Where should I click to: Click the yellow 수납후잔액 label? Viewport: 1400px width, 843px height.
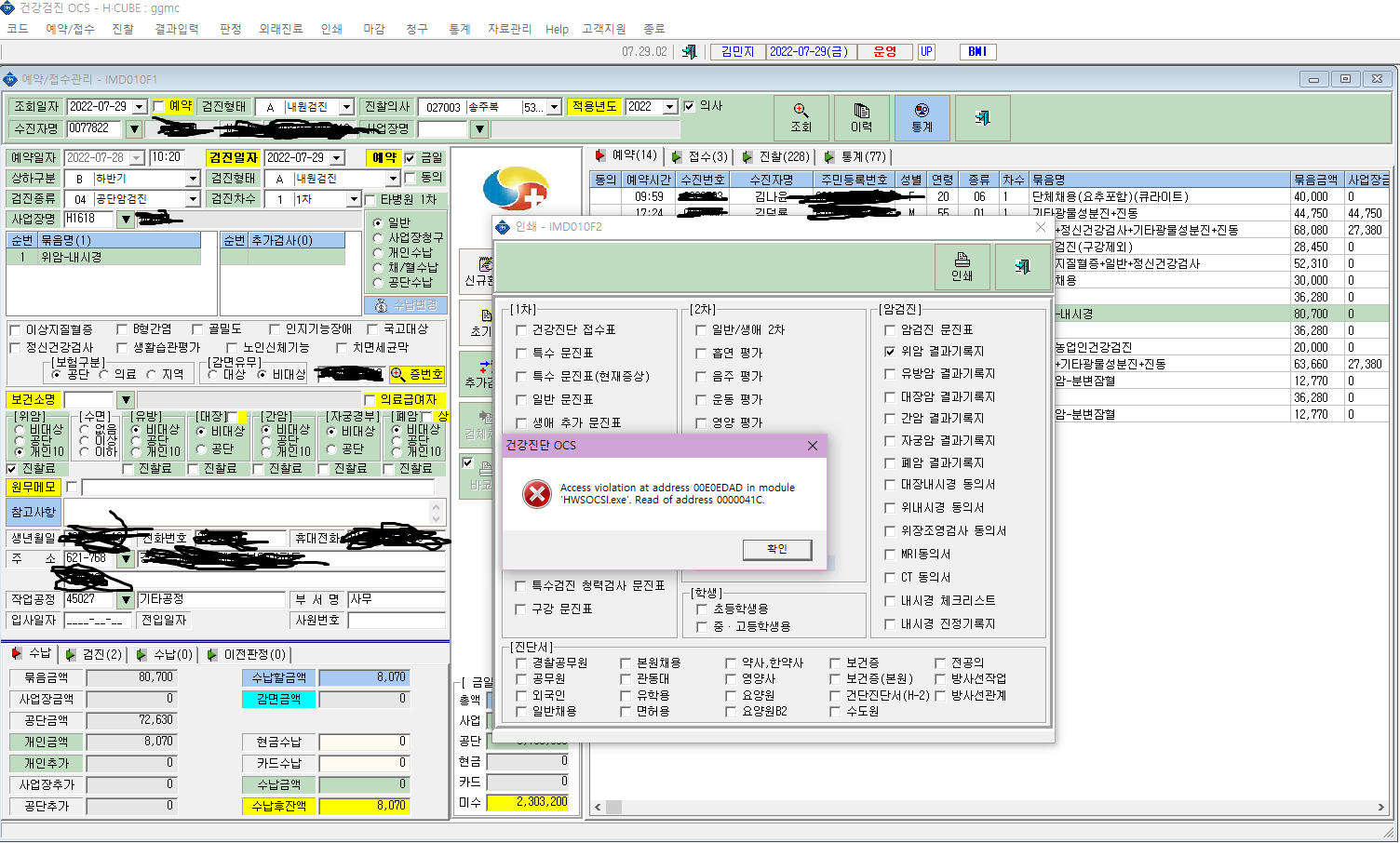[278, 806]
